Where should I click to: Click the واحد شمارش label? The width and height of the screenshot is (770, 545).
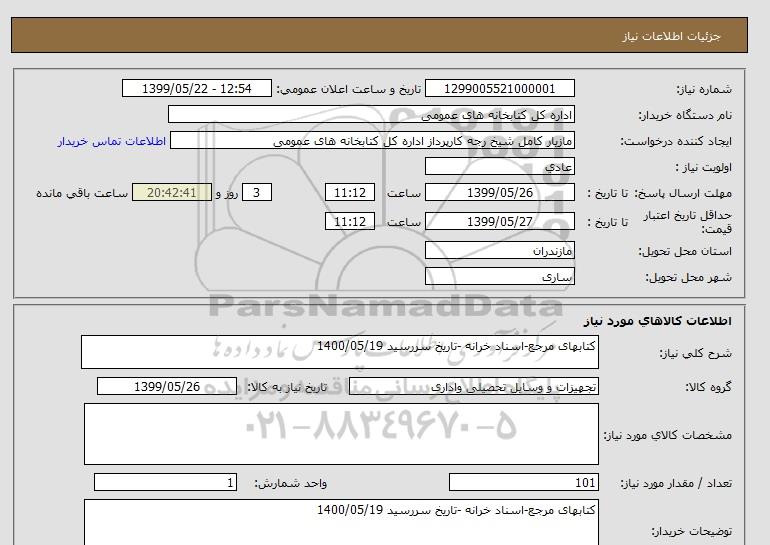291,484
